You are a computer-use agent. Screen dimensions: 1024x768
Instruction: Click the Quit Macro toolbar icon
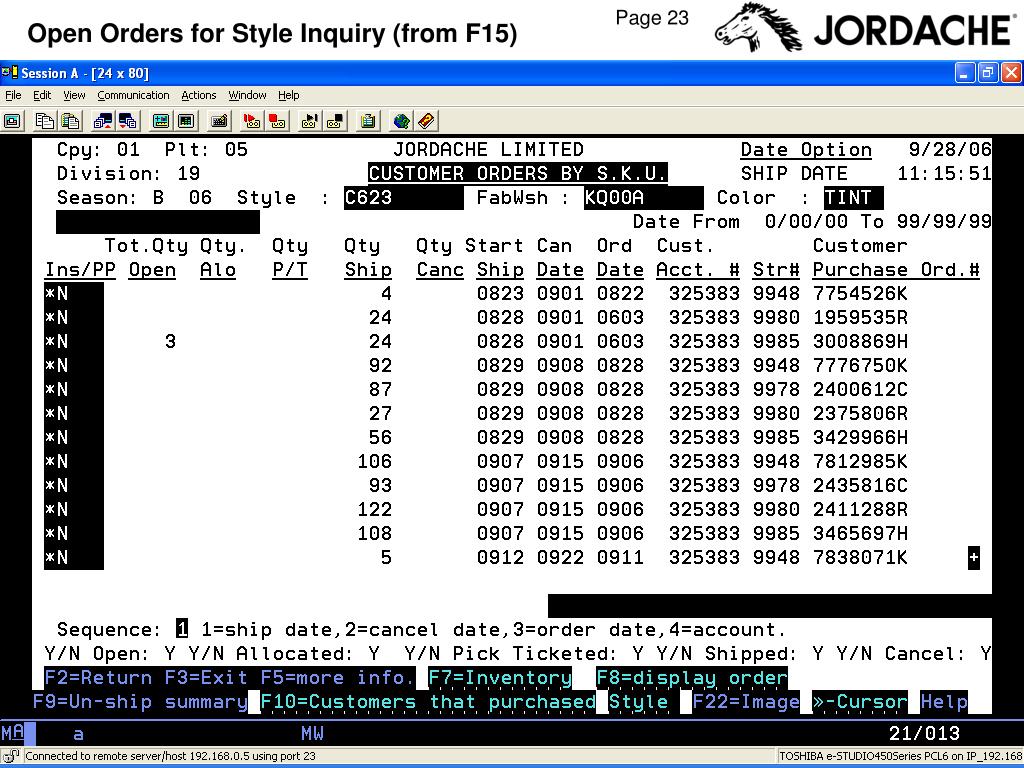[x=335, y=121]
